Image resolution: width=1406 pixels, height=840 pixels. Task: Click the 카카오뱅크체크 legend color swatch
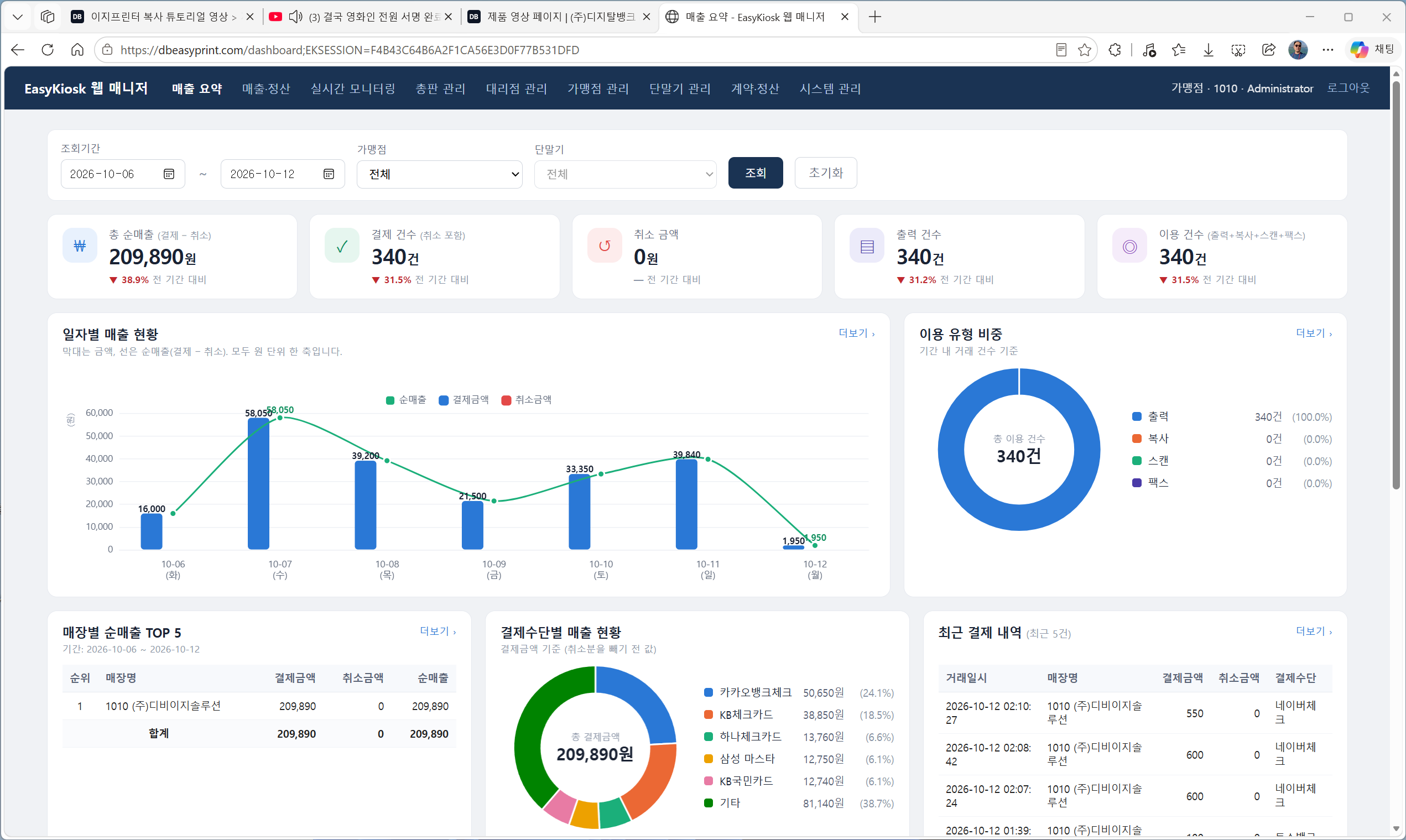pyautogui.click(x=709, y=692)
